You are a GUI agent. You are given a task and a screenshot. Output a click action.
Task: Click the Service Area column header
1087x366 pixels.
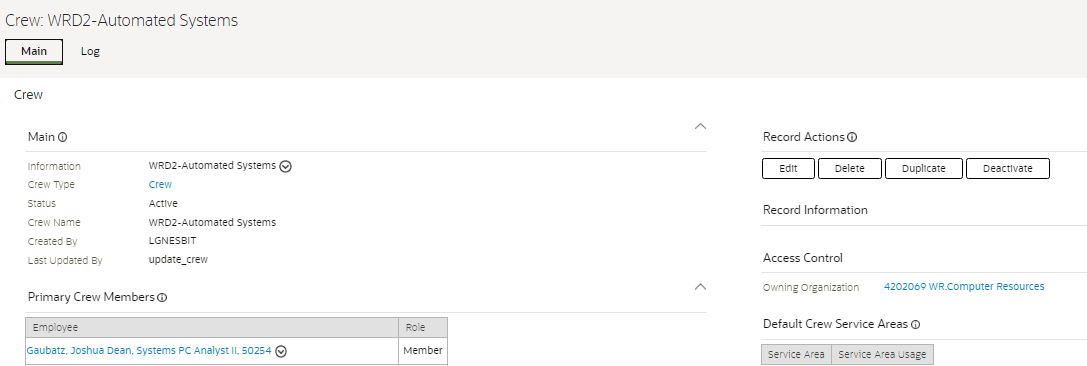click(x=796, y=354)
